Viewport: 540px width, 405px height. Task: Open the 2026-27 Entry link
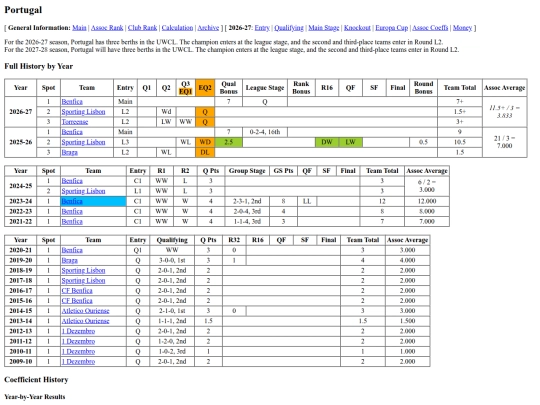262,28
